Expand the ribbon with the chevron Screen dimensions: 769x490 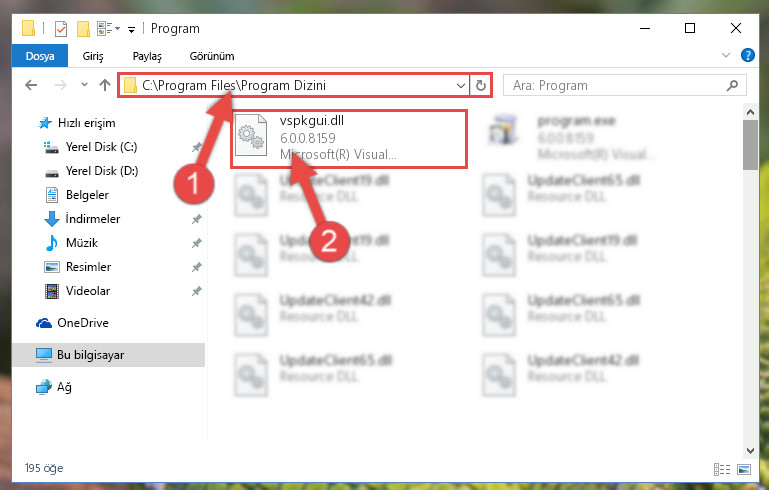pos(726,55)
